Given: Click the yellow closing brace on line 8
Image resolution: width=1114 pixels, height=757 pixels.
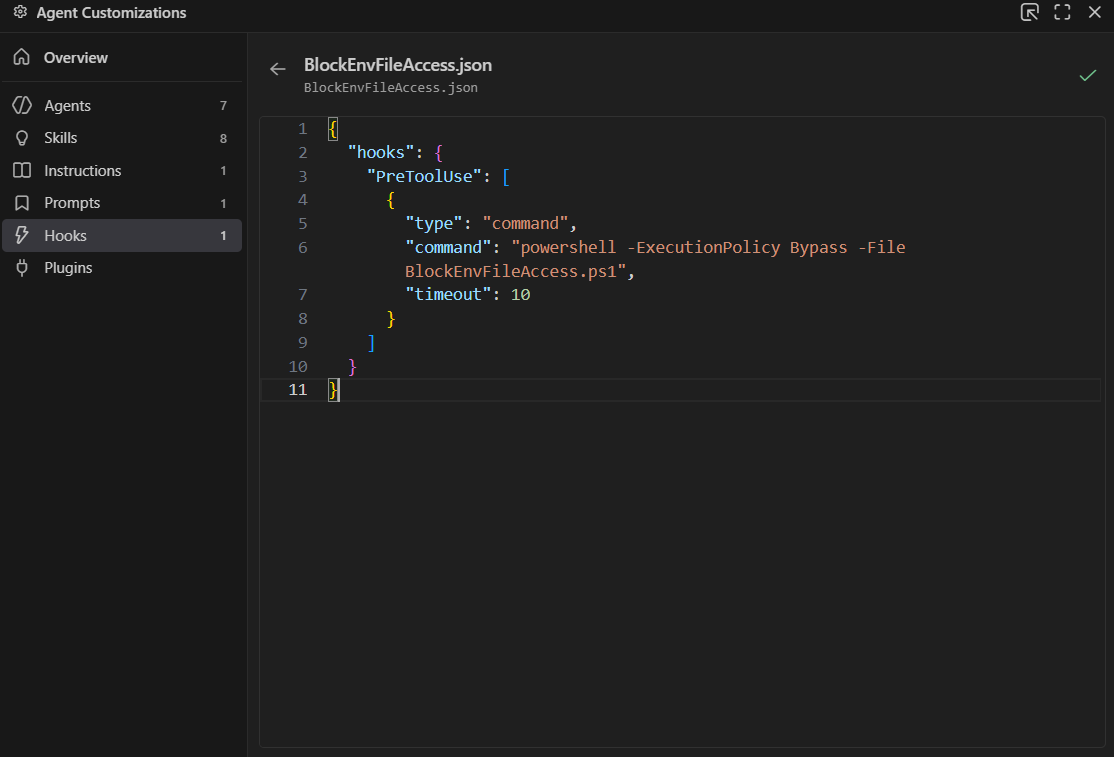Looking at the screenshot, I should [x=390, y=318].
